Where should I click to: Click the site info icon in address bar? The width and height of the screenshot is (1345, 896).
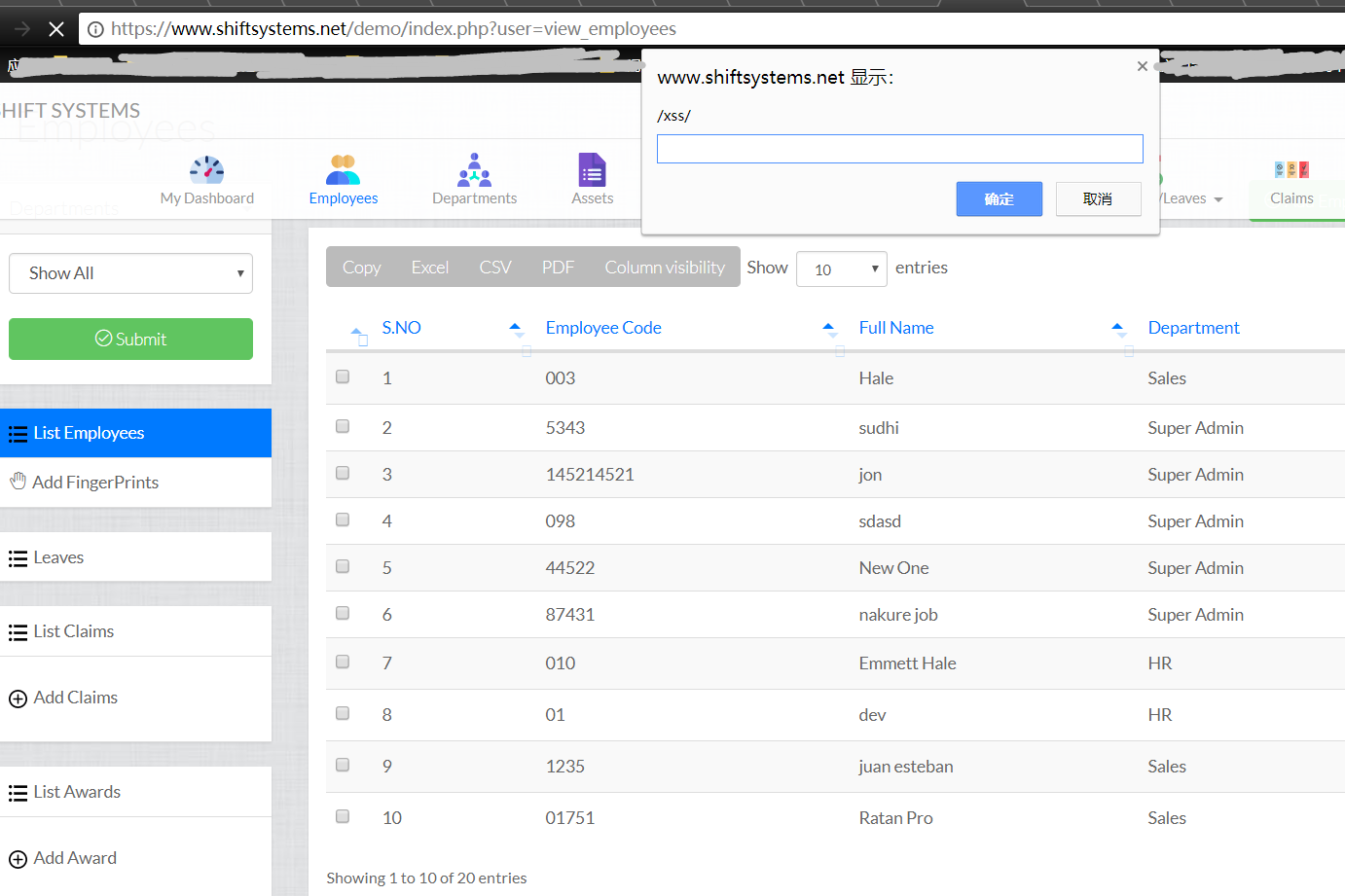pyautogui.click(x=95, y=29)
